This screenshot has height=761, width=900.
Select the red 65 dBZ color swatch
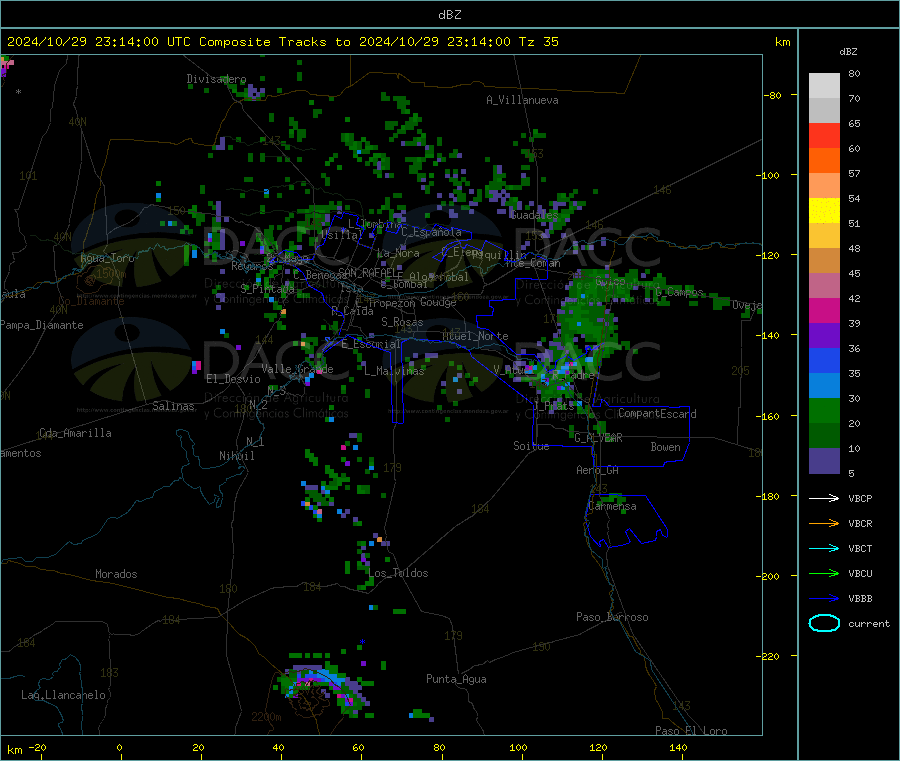click(824, 135)
